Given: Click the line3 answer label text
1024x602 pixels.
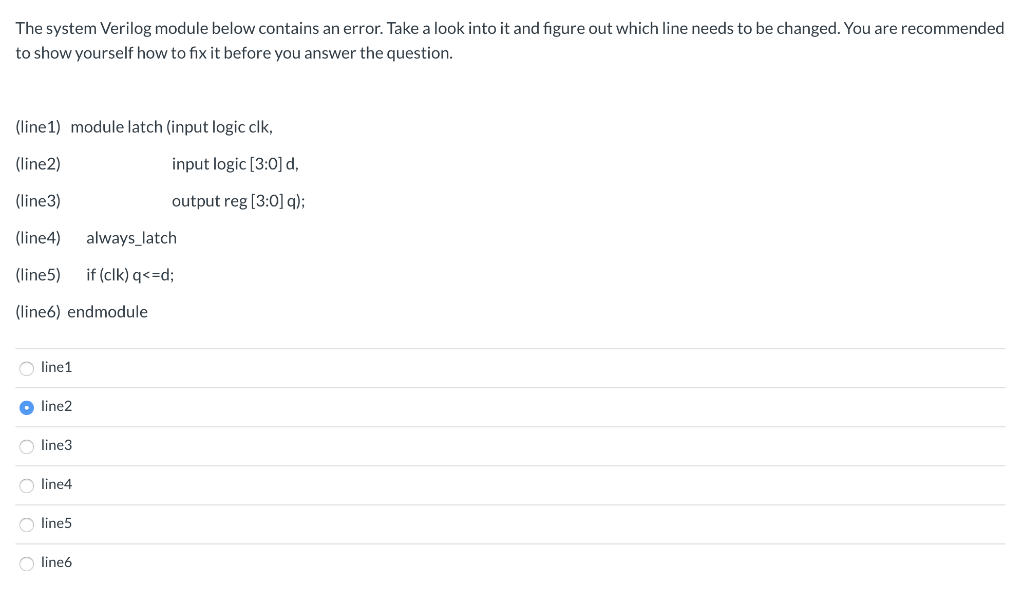Looking at the screenshot, I should pyautogui.click(x=56, y=445).
